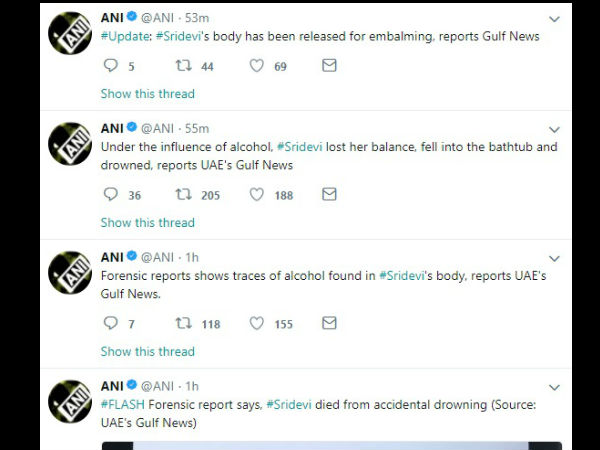This screenshot has width=600, height=450.
Task: Like the tweet with 69 likes
Action: 257,66
